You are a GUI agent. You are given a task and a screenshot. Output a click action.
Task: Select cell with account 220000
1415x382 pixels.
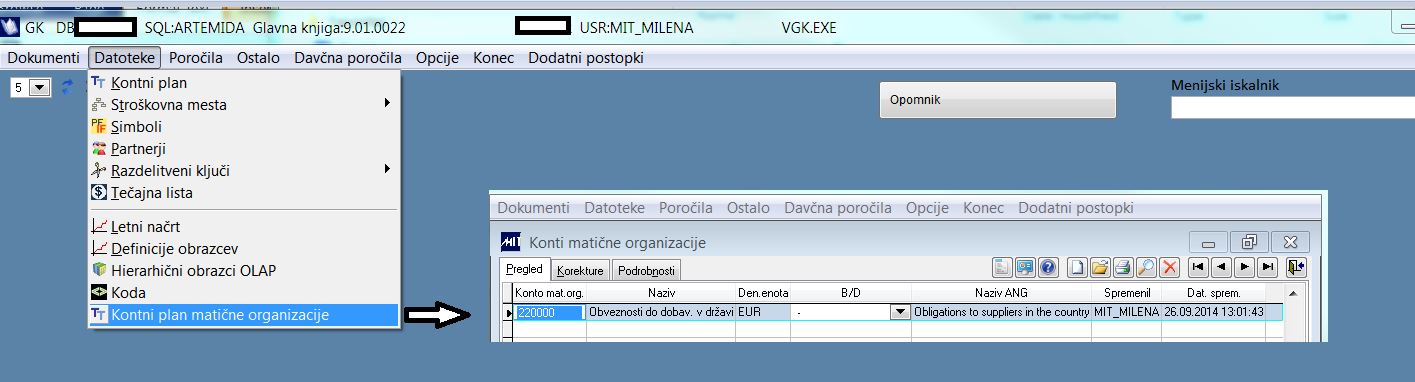550,312
